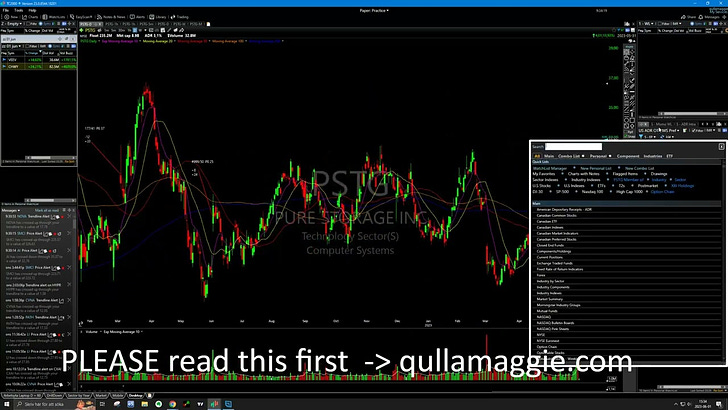Click Mark all as read in Messages
The width and height of the screenshot is (728, 410).
(x=47, y=210)
